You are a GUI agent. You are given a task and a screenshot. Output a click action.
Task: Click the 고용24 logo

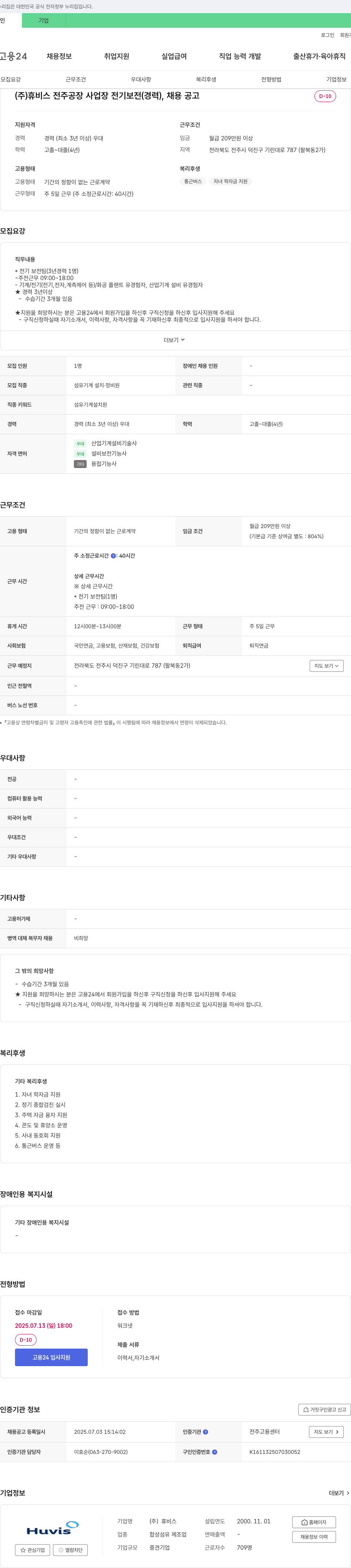tap(14, 57)
